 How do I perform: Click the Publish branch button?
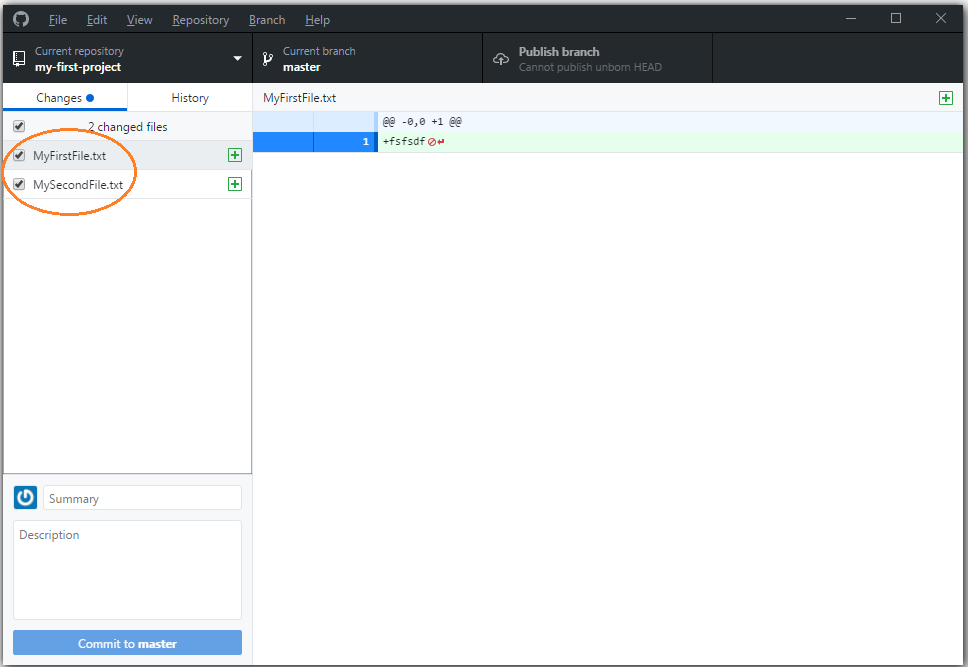(x=598, y=58)
